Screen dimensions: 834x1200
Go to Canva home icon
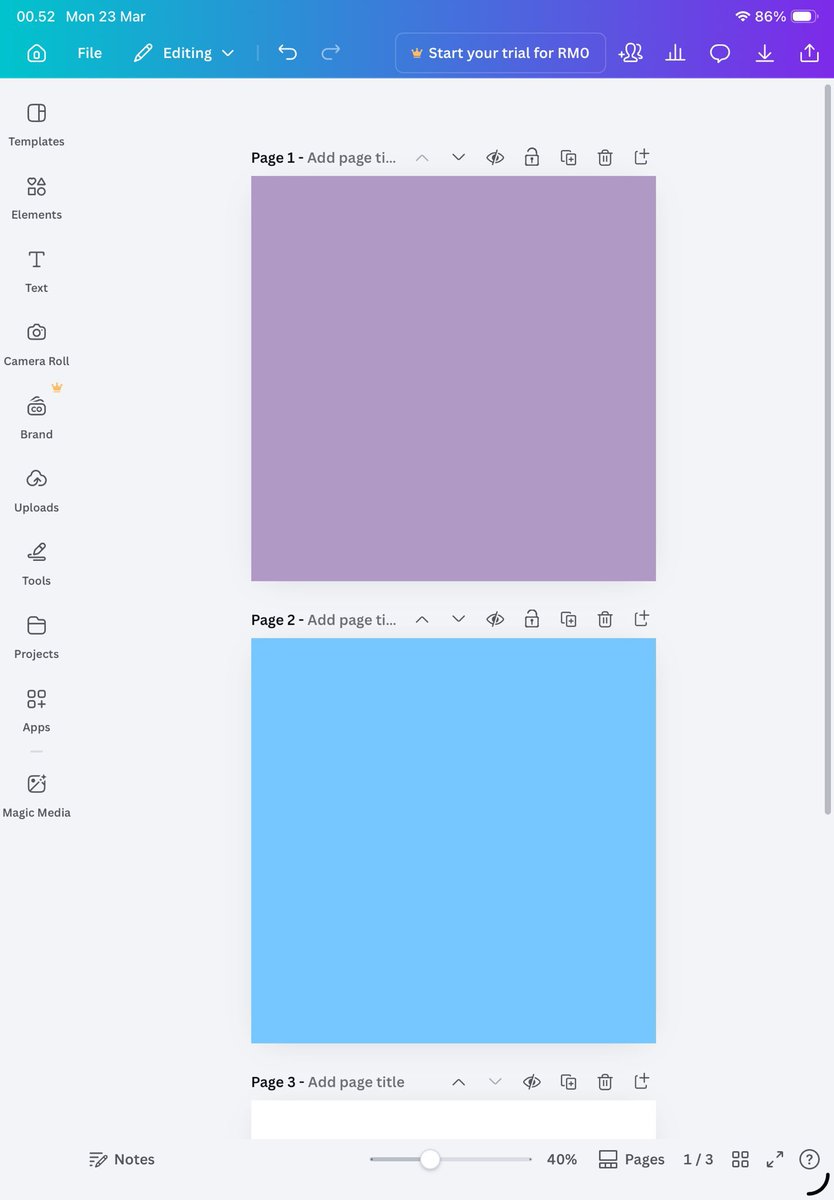(x=36, y=53)
